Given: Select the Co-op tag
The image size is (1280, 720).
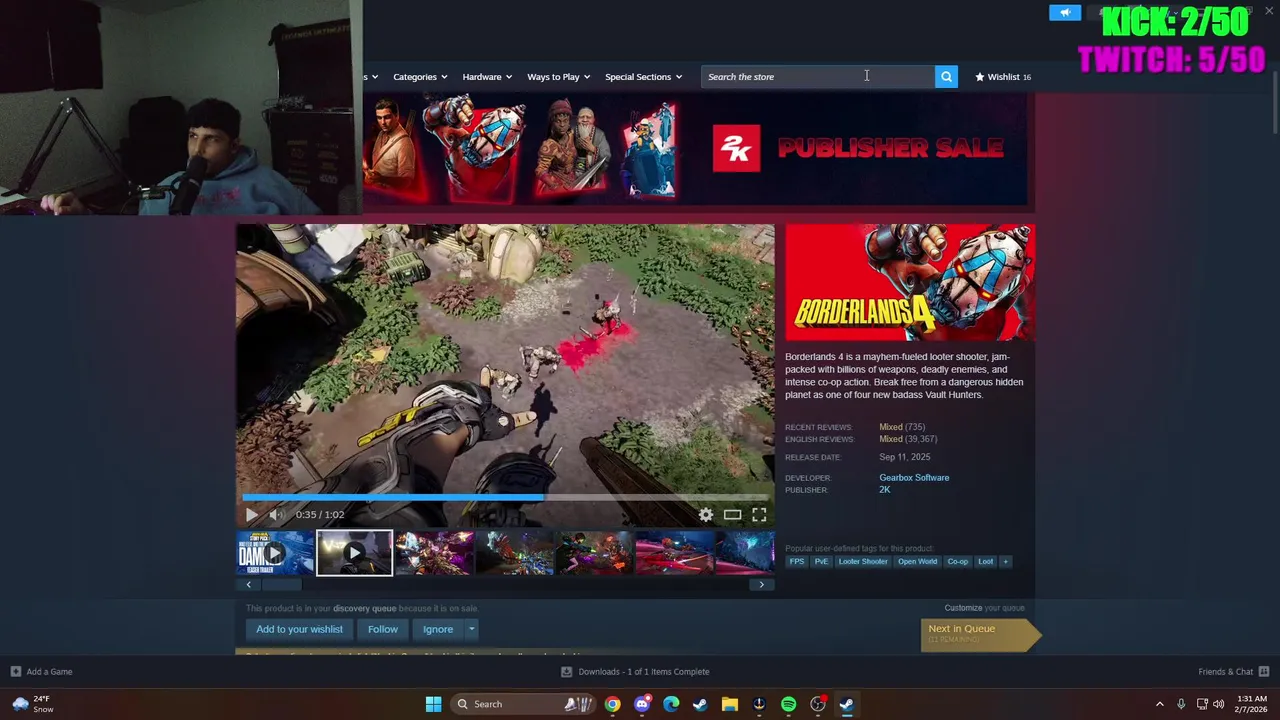Looking at the screenshot, I should tap(958, 562).
